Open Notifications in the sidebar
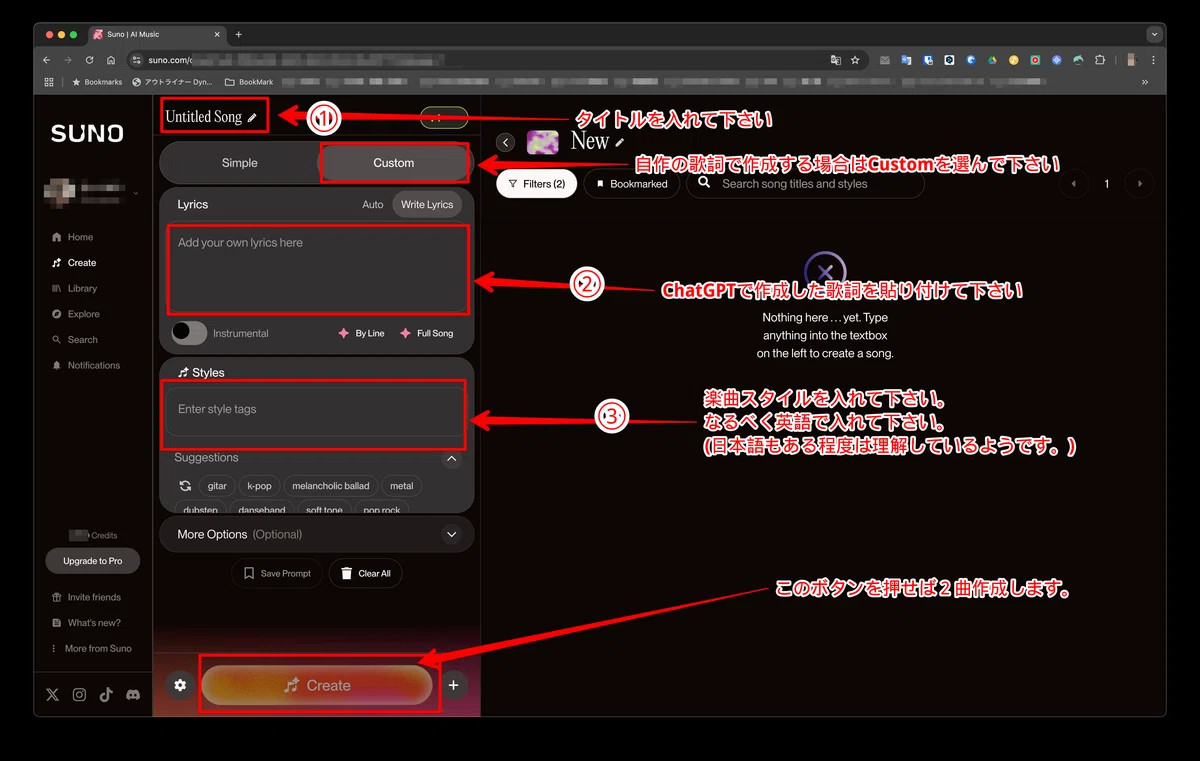 click(85, 365)
